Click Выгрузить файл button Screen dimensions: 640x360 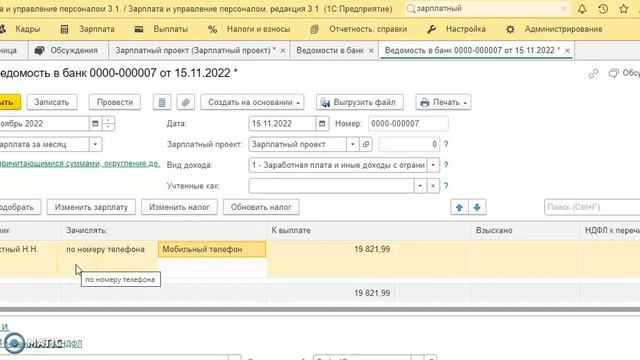(x=360, y=102)
